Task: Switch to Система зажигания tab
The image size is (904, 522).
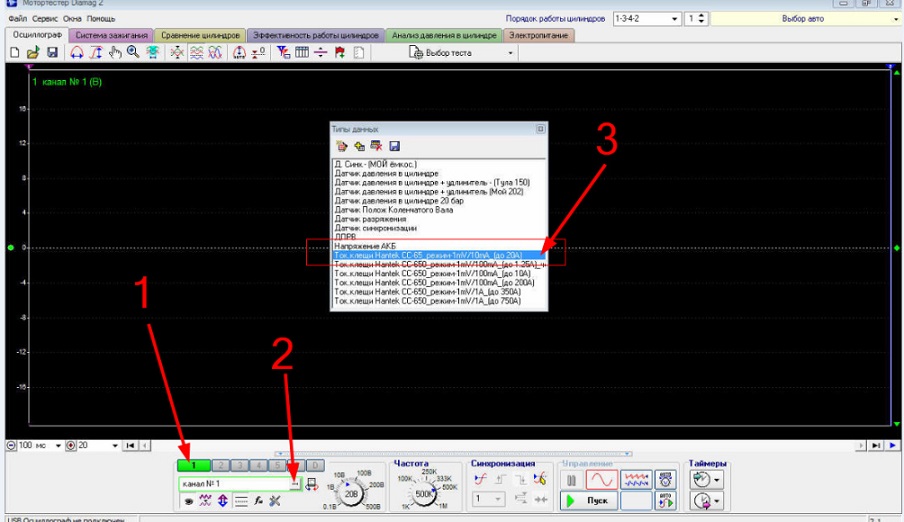Action: point(111,35)
